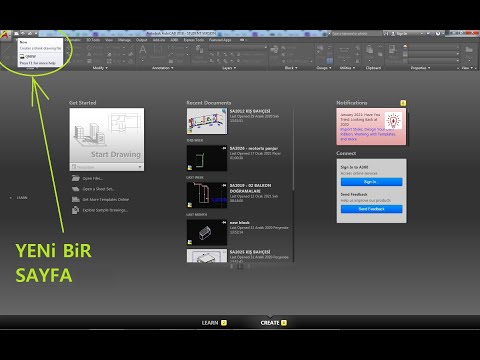The image size is (480, 360).
Task: Expand the Layers panel title arrow
Action: pos(235,68)
